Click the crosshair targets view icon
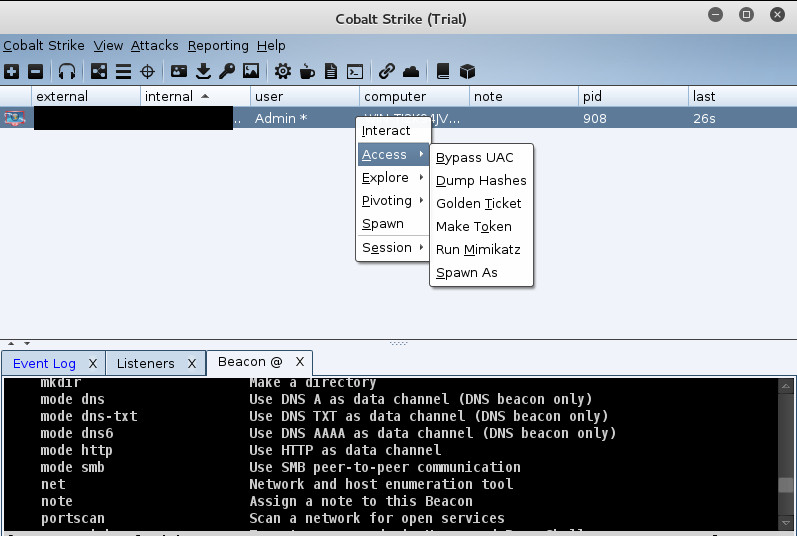 [148, 71]
